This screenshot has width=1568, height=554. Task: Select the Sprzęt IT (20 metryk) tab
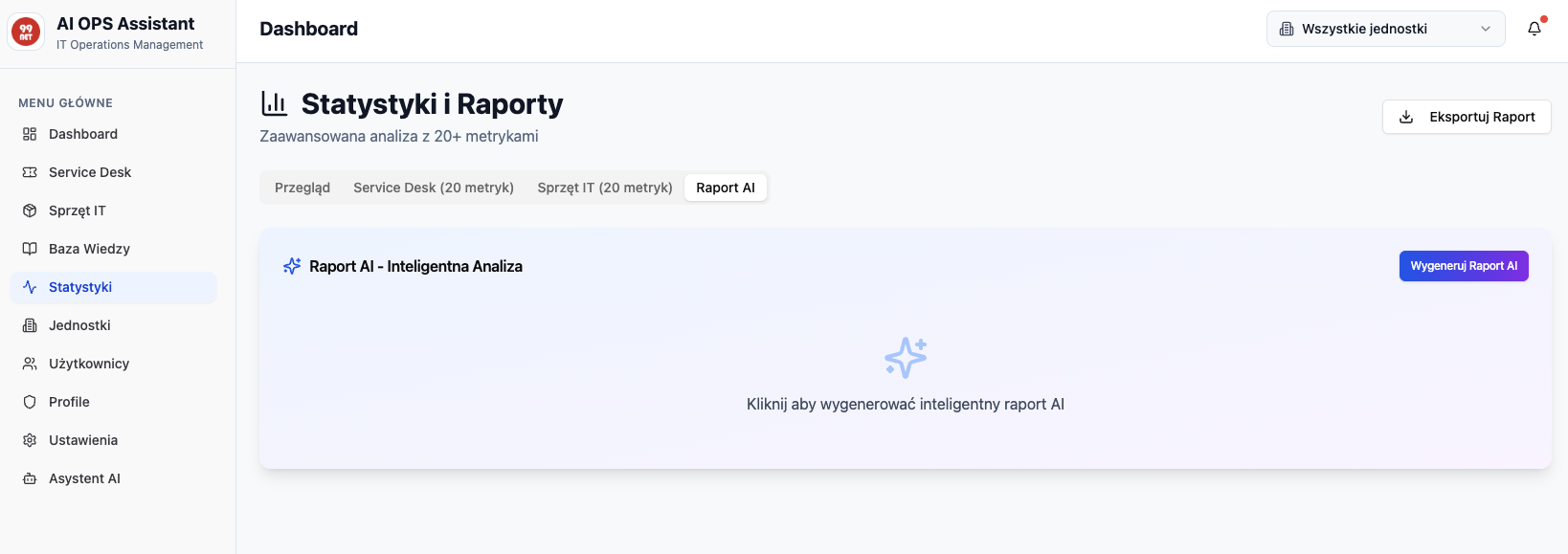605,188
